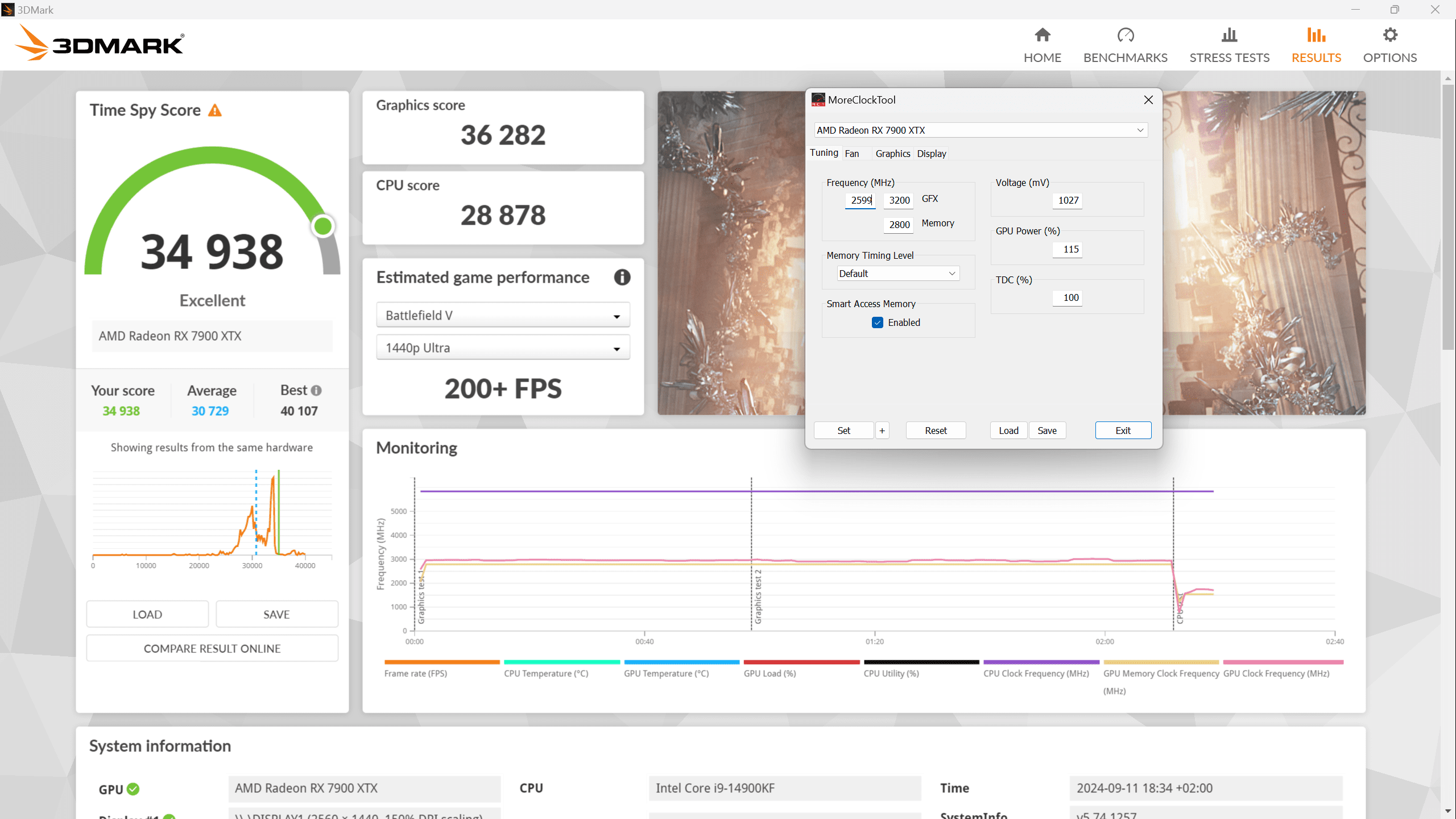Switch to the Fan tab in MoreClockTool
The image size is (1456, 819).
851,154
